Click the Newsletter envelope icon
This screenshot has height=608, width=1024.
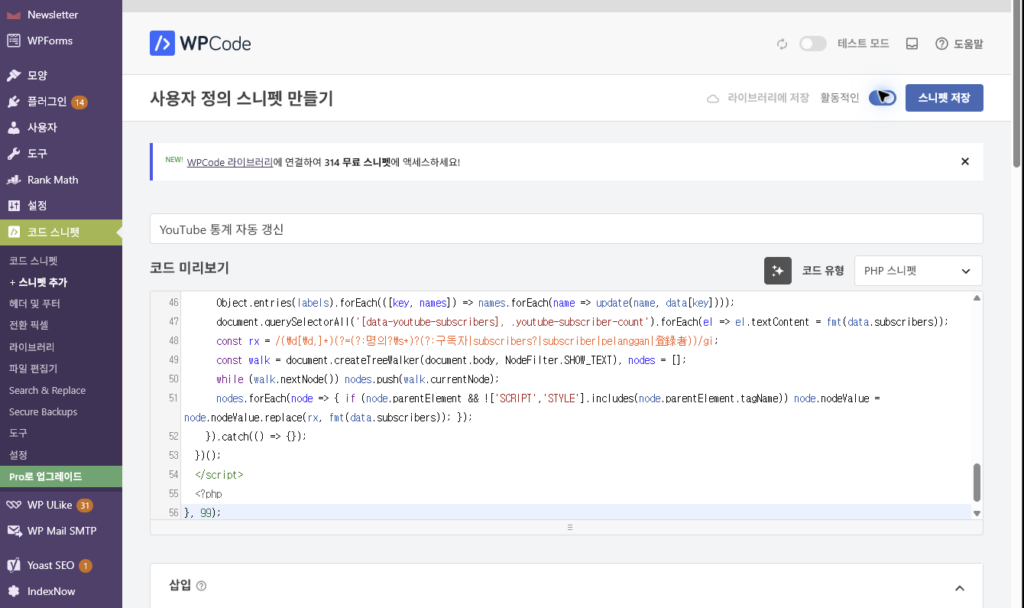(x=14, y=14)
